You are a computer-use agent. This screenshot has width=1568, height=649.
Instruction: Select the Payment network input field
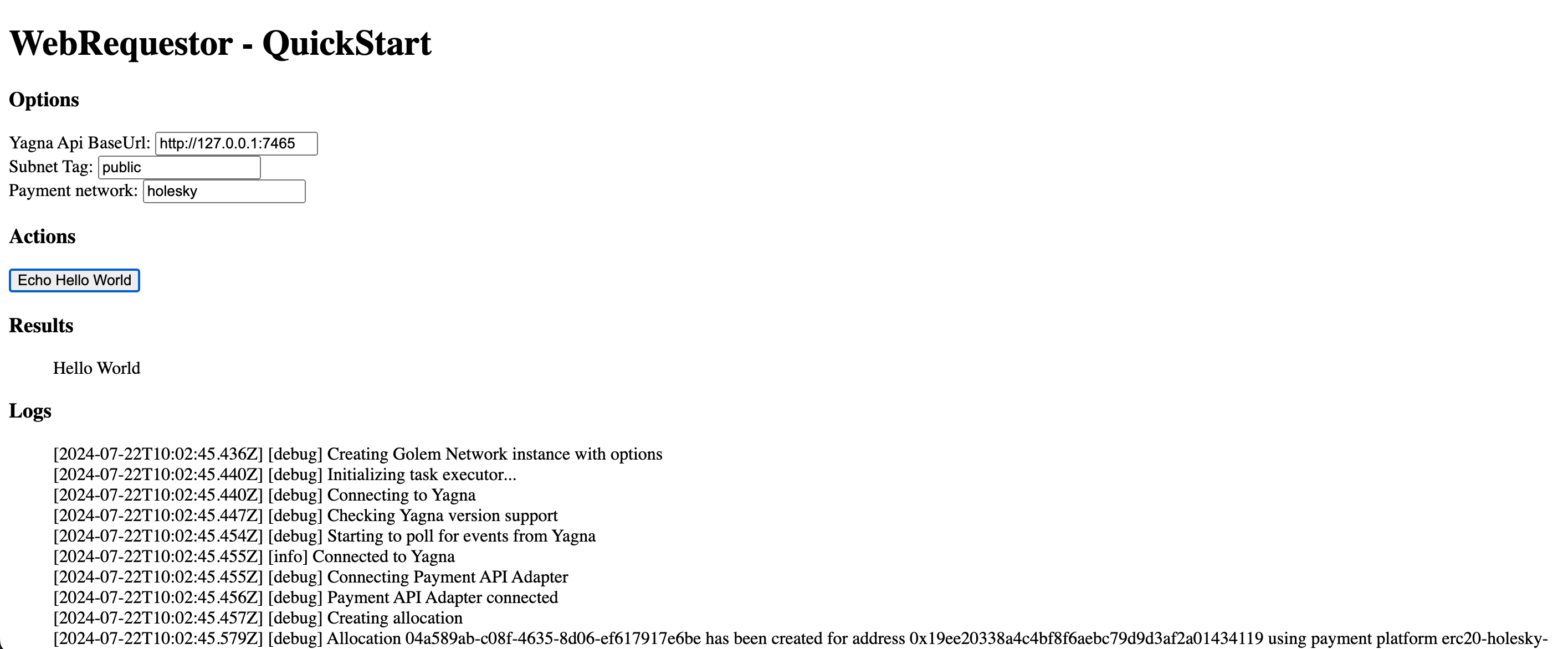pyautogui.click(x=225, y=191)
